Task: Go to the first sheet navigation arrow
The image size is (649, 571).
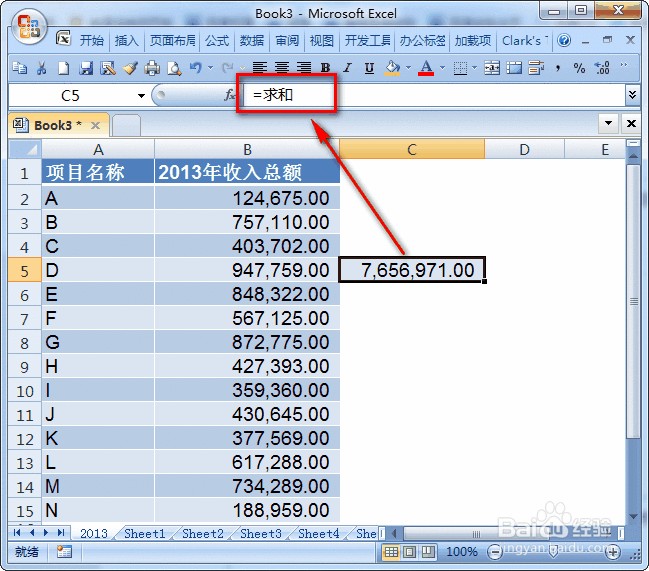Action: (17, 533)
